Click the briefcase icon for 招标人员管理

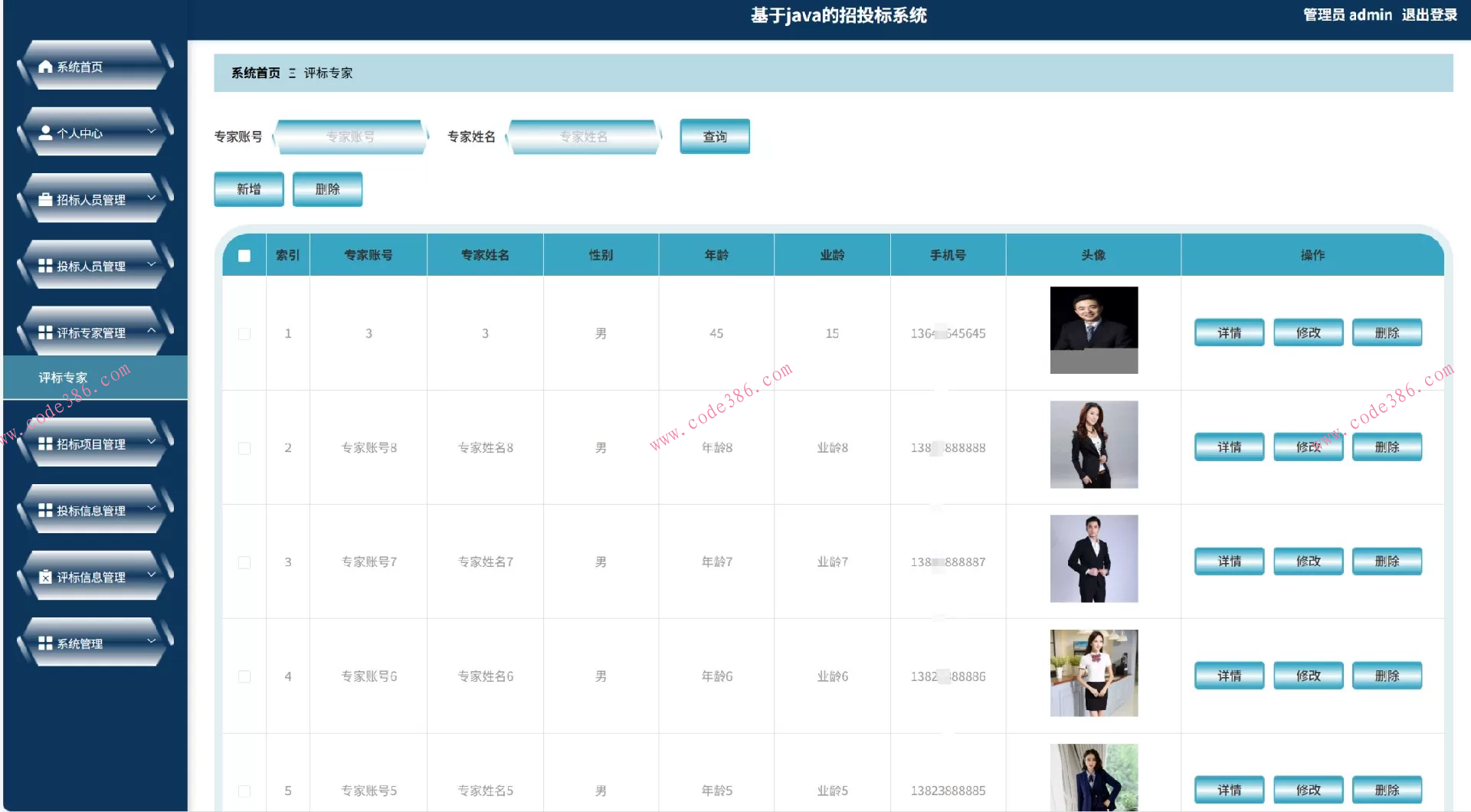tap(45, 200)
